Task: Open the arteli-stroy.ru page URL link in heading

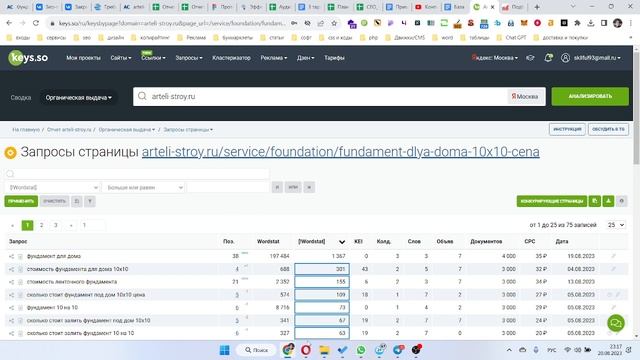Action: [340, 152]
